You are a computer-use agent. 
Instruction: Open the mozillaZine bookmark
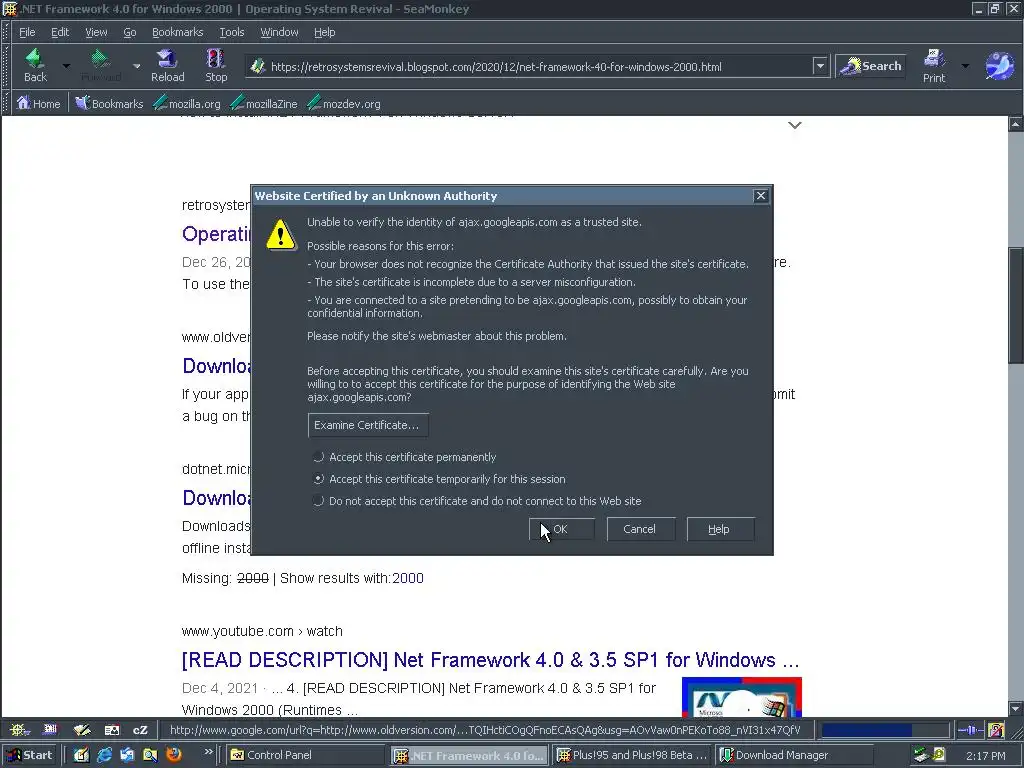(264, 103)
